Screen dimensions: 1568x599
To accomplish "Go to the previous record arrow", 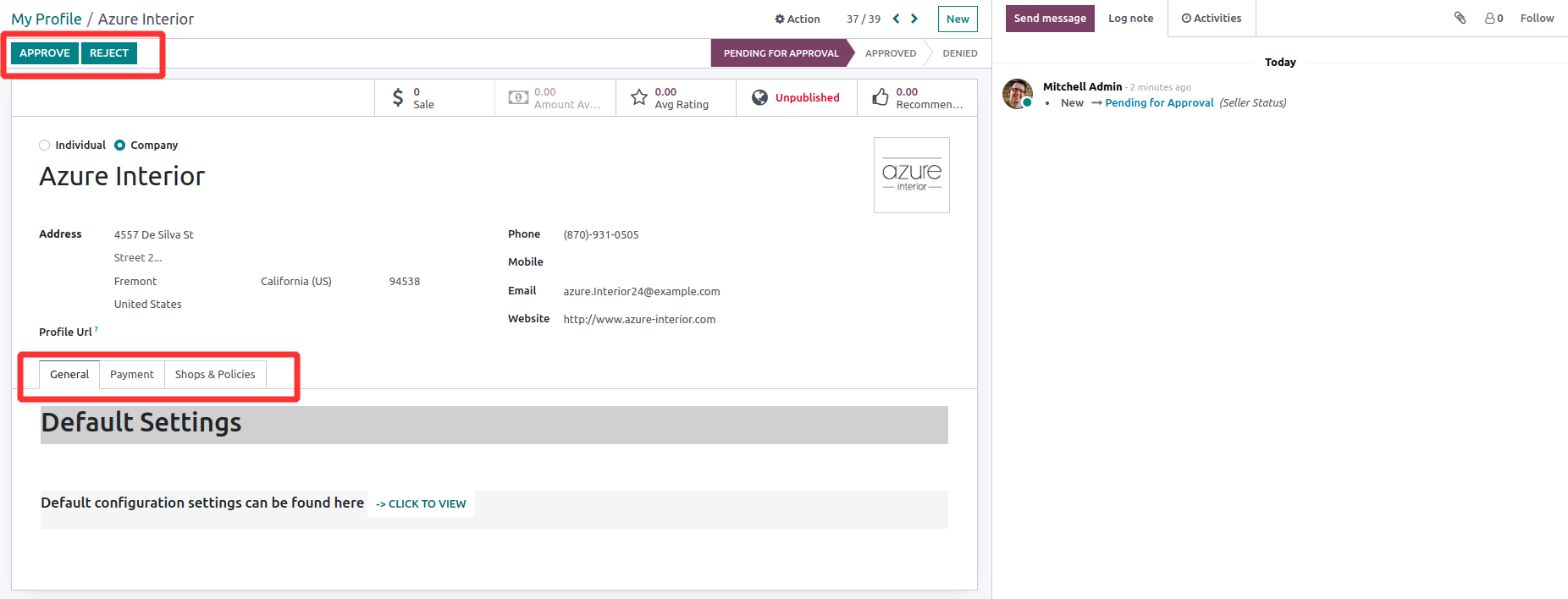I will (x=896, y=19).
